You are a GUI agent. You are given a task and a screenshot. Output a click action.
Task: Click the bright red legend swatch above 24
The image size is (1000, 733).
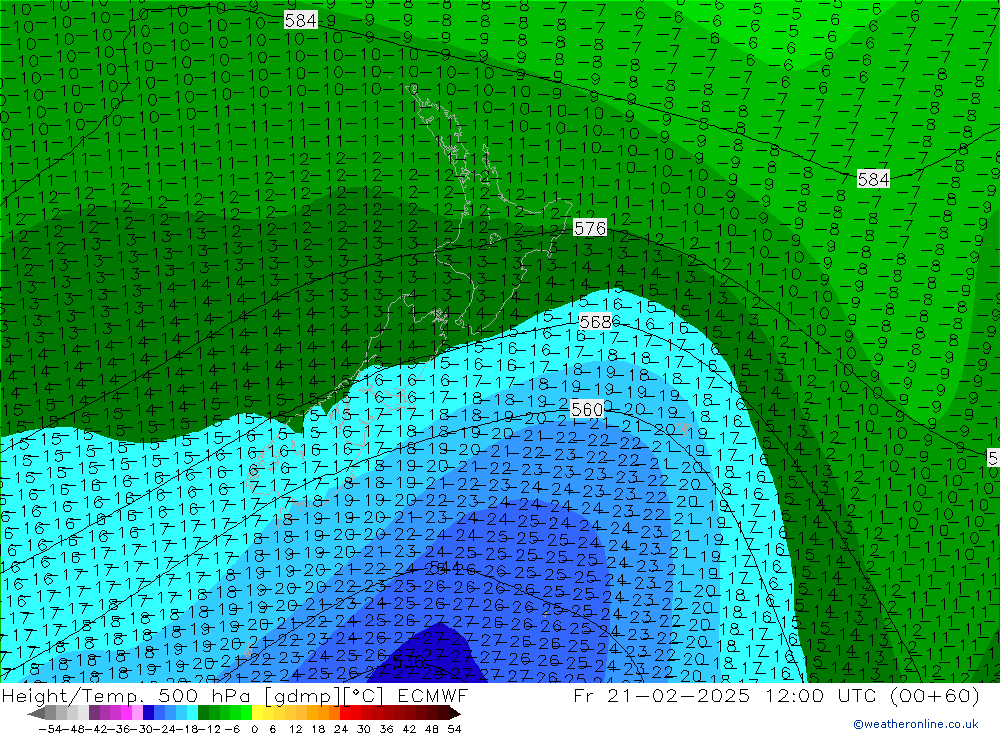(x=345, y=713)
